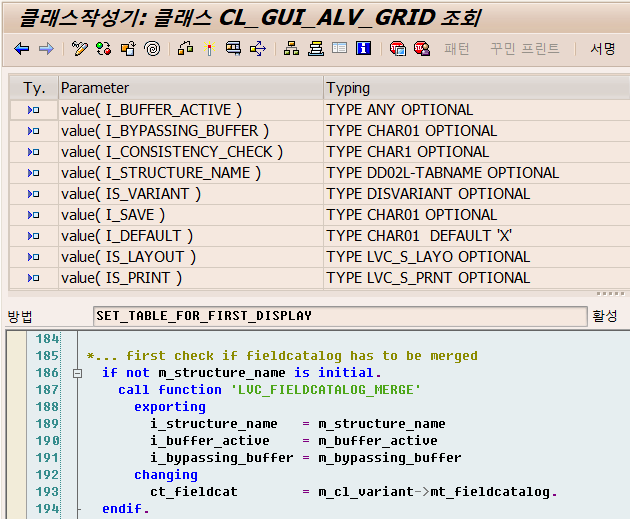Click the Typing column header

tap(477, 88)
